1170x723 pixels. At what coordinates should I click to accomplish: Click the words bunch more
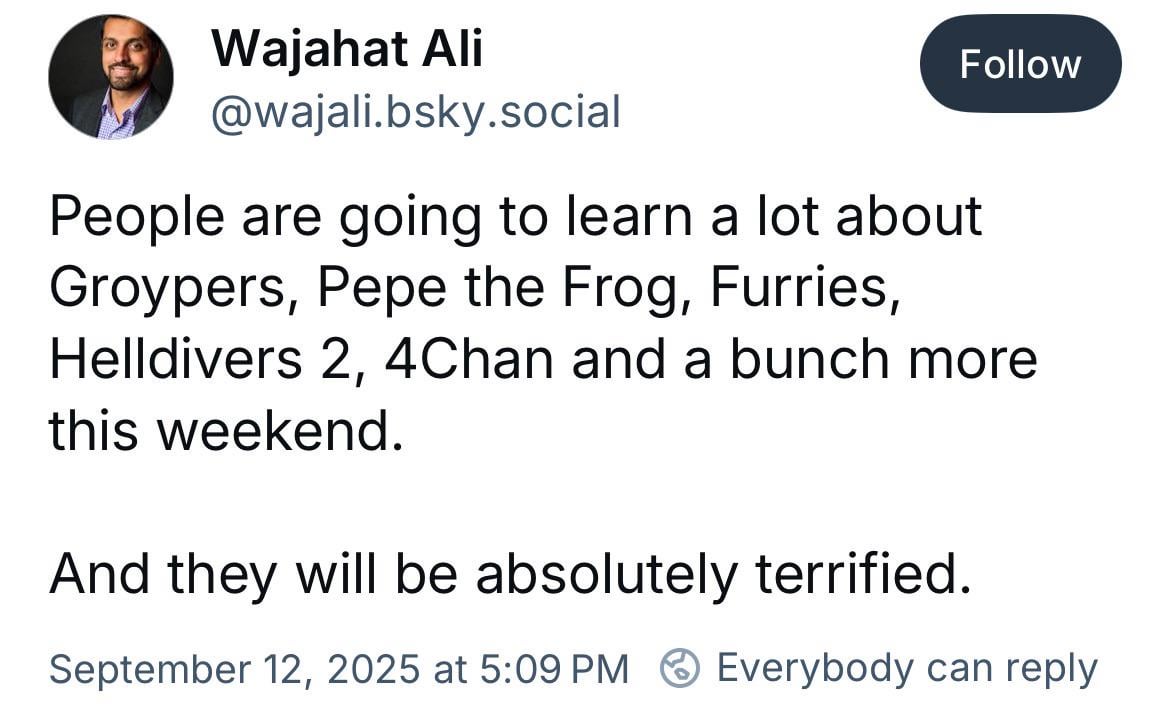click(x=883, y=360)
